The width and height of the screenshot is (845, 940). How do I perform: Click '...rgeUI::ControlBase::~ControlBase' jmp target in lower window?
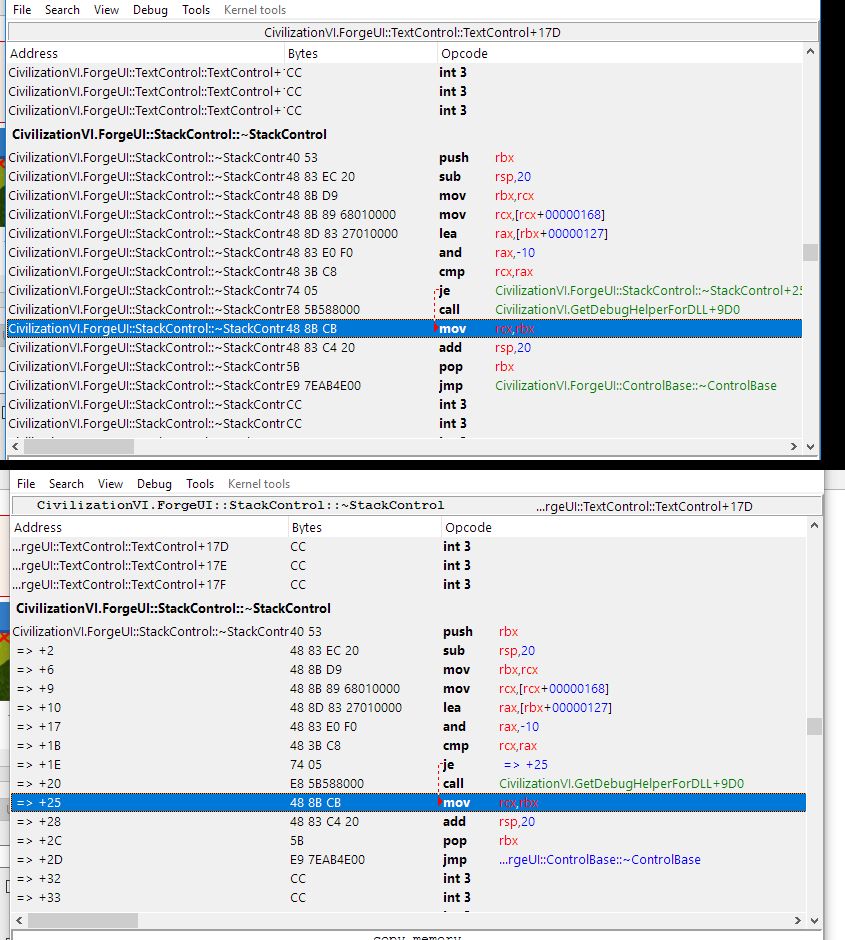tap(600, 860)
